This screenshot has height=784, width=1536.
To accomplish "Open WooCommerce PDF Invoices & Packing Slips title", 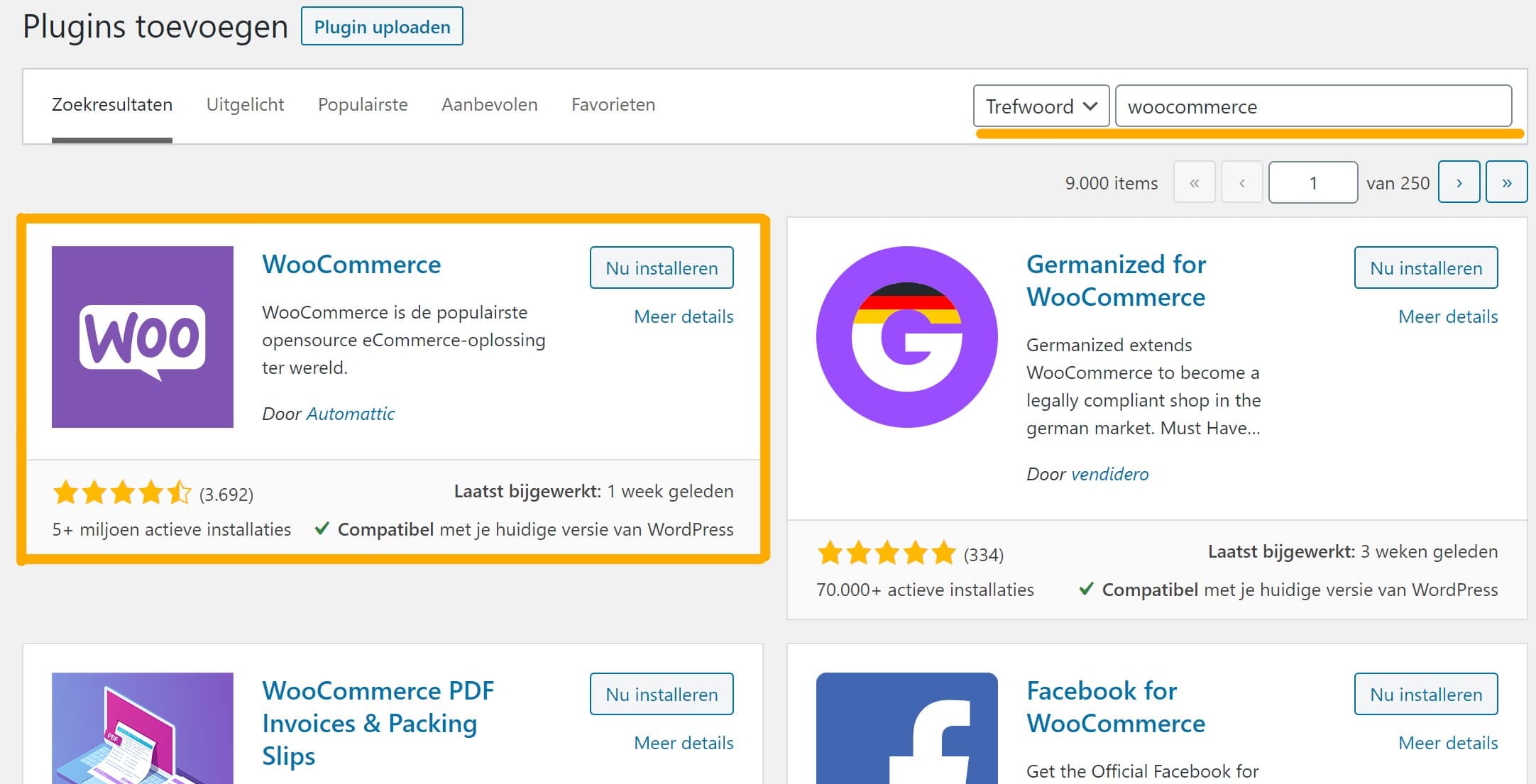I will tap(378, 723).
